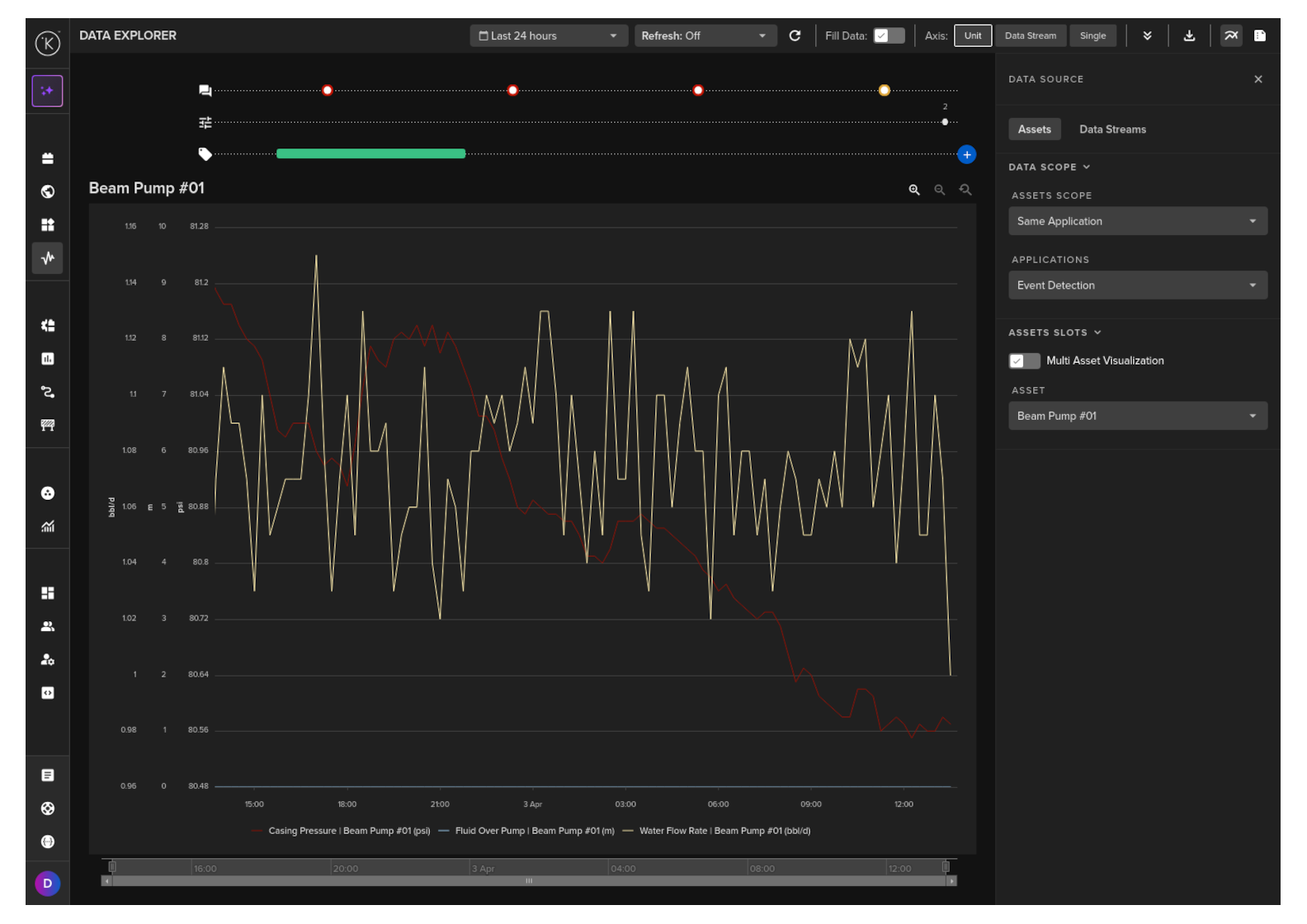Select the Assets tab

(1034, 130)
